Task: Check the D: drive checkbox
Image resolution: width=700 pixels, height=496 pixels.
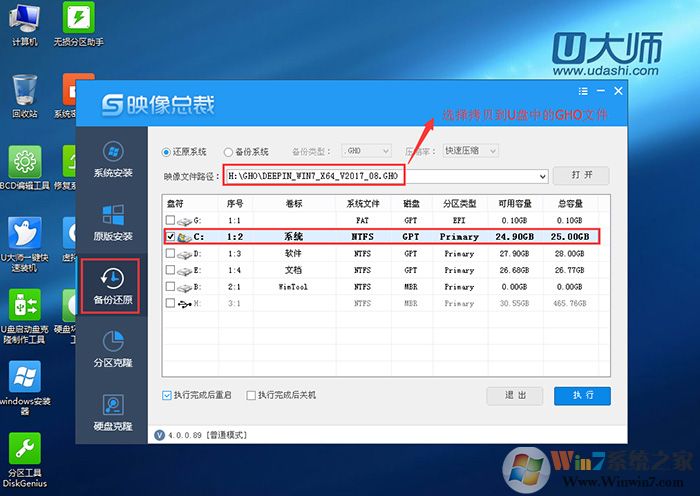Action: pos(169,253)
